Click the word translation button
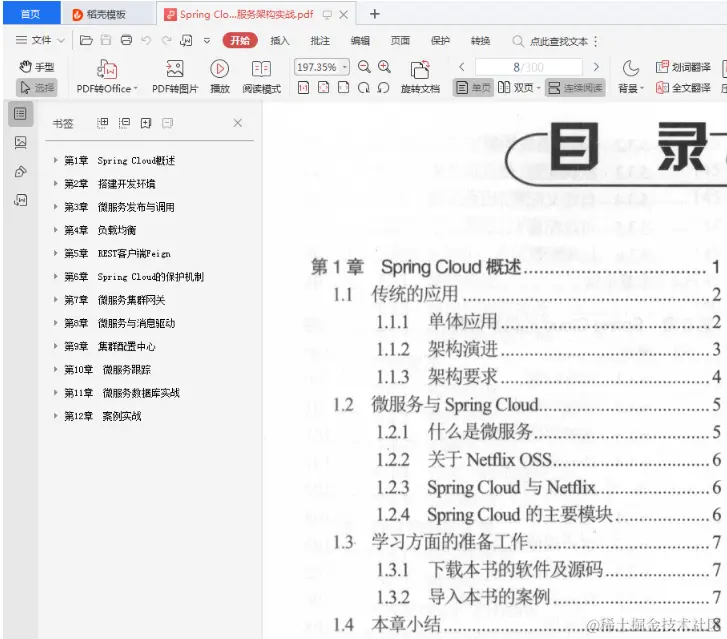Image resolution: width=727 pixels, height=639 pixels. 683,67
